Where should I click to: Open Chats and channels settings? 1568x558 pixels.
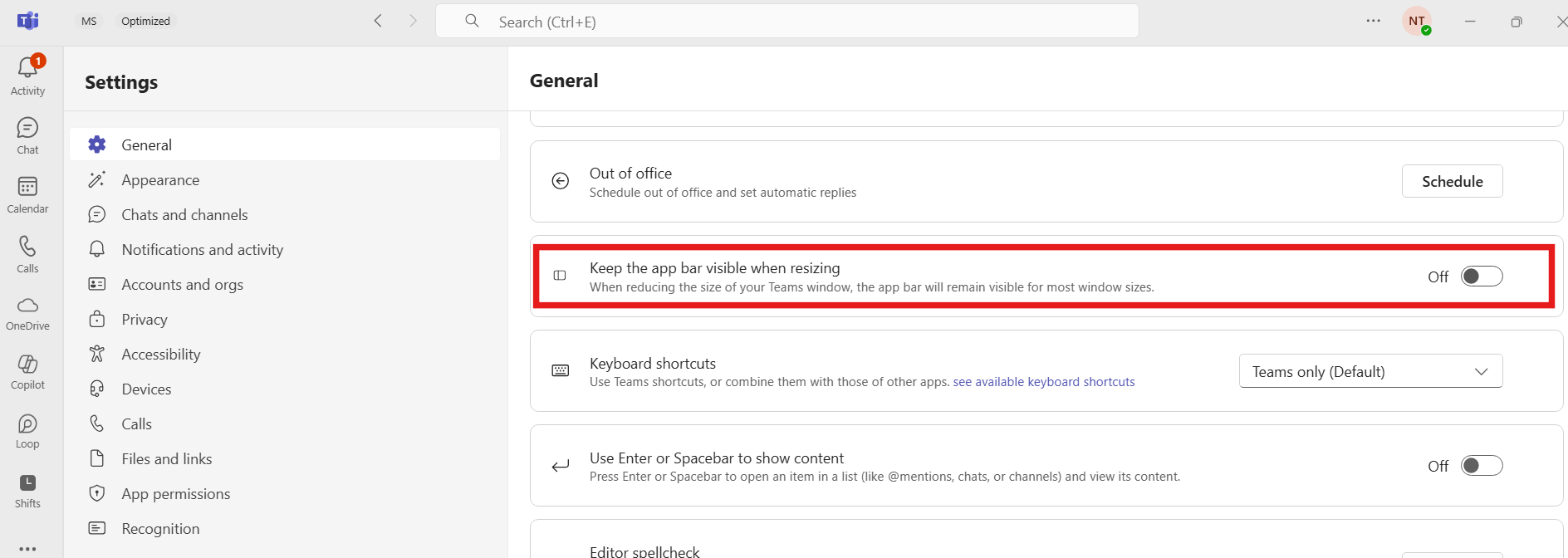tap(285, 214)
